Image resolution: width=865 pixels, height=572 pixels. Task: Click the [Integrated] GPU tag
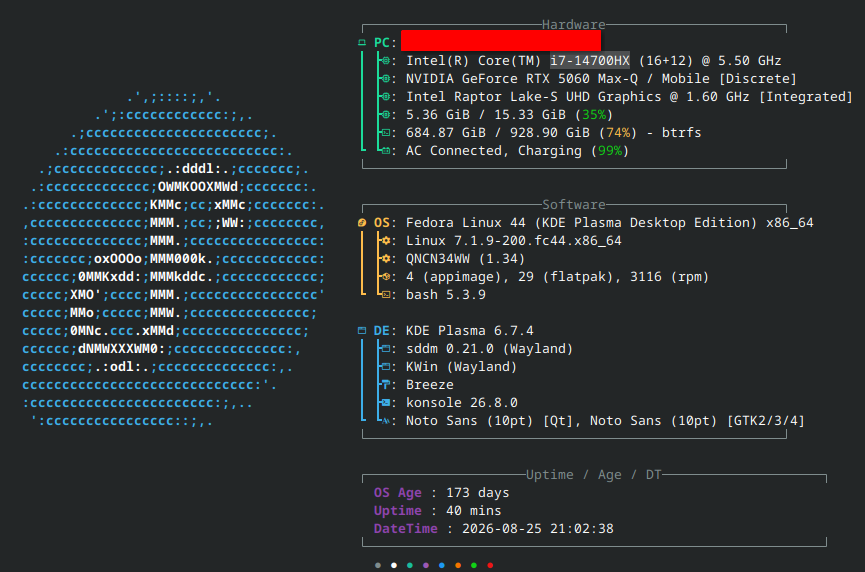pyautogui.click(x=806, y=97)
